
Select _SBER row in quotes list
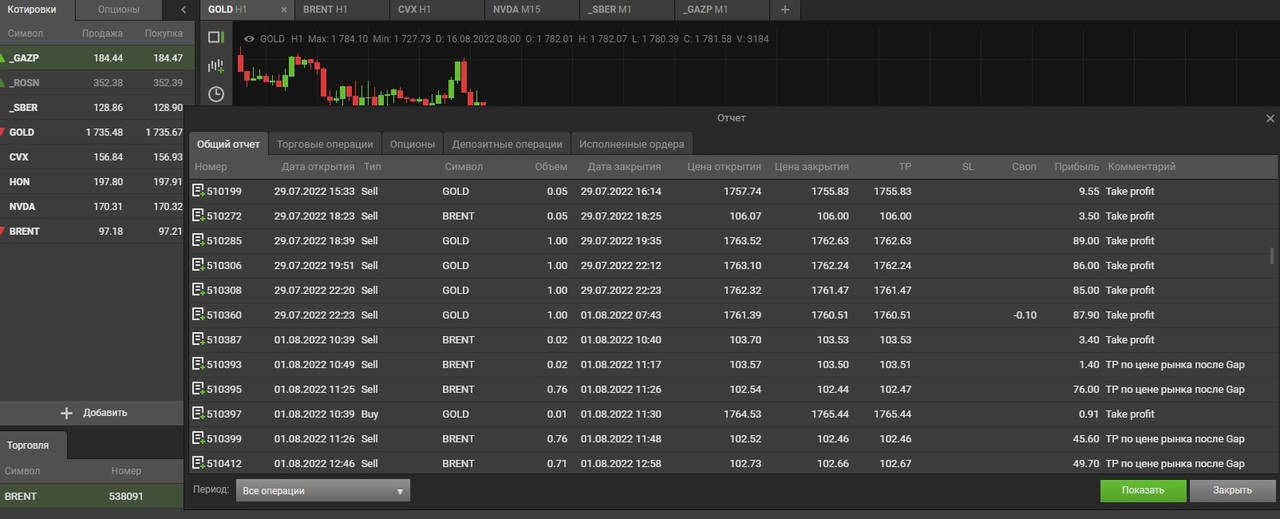pyautogui.click(x=93, y=107)
